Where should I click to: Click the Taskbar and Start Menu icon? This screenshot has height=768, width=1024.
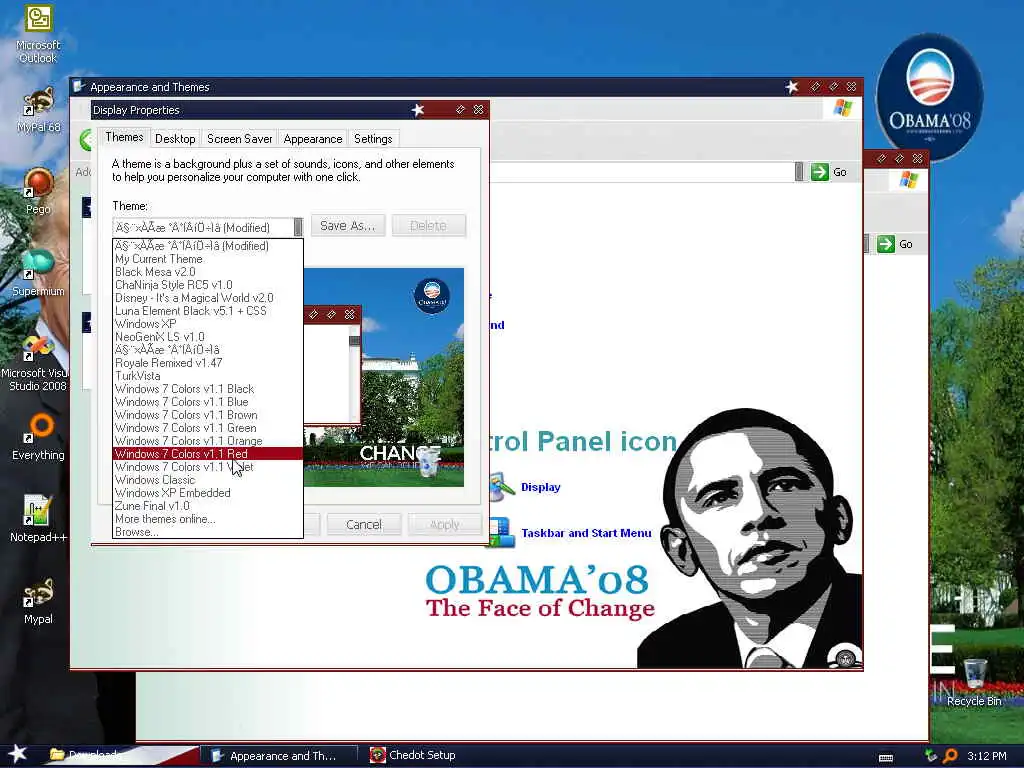502,533
